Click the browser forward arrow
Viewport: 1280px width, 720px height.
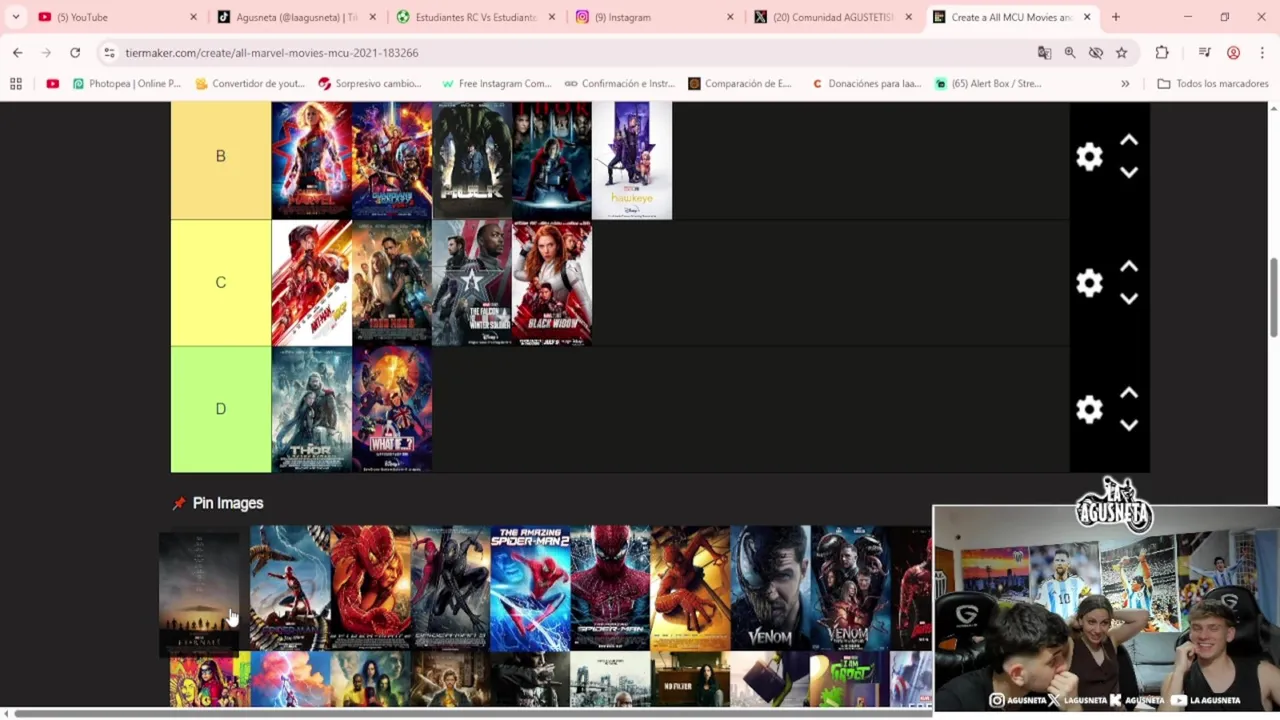(46, 53)
